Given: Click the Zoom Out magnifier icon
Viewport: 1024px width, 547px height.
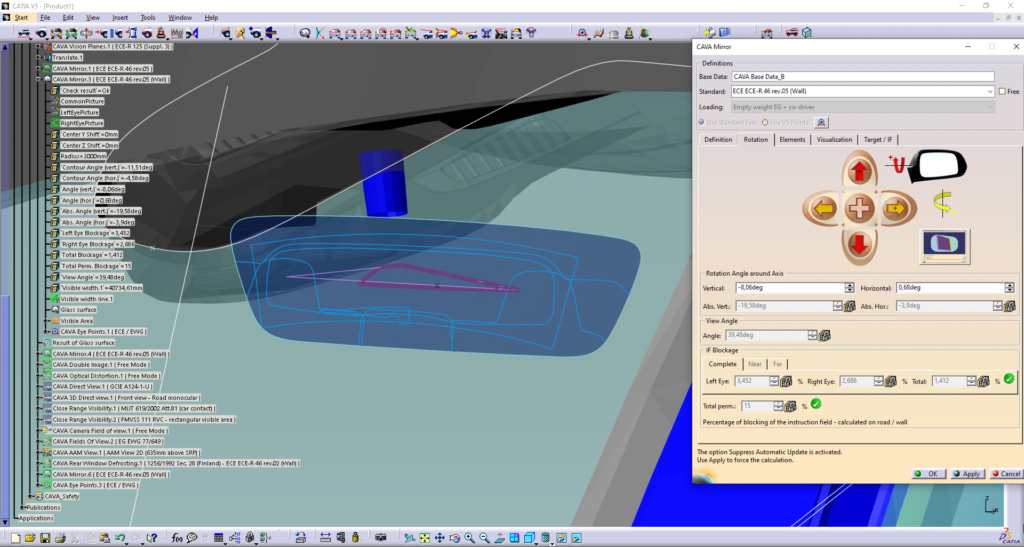Looking at the screenshot, I should [x=485, y=538].
